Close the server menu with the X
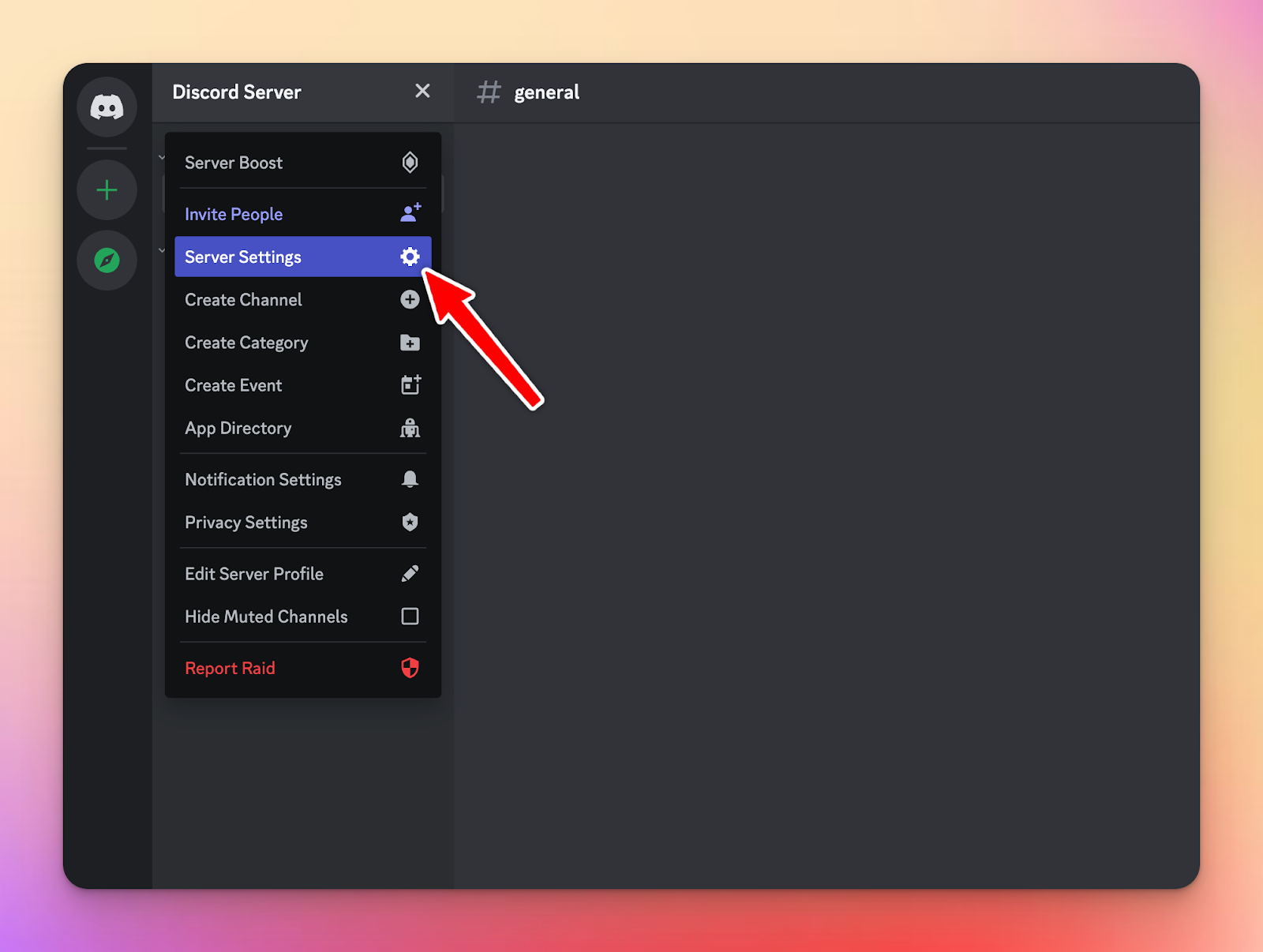This screenshot has width=1263, height=952. (x=422, y=91)
